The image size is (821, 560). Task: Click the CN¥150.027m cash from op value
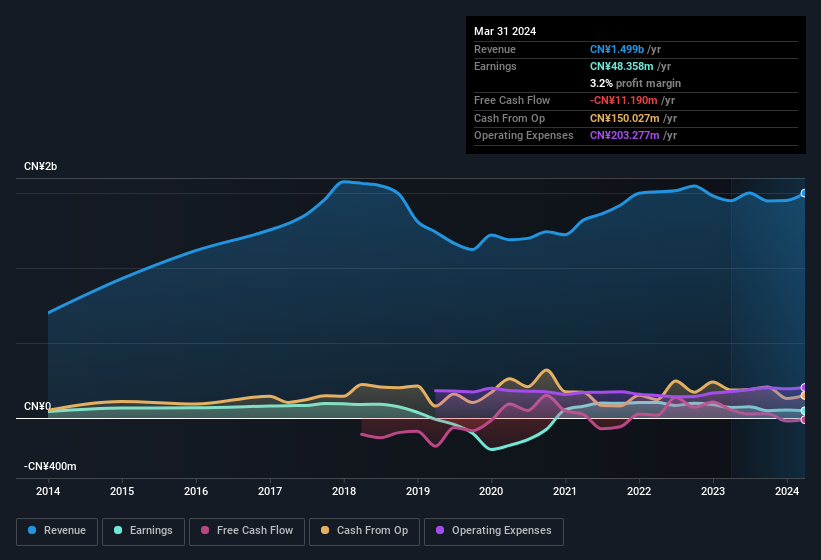(x=625, y=118)
